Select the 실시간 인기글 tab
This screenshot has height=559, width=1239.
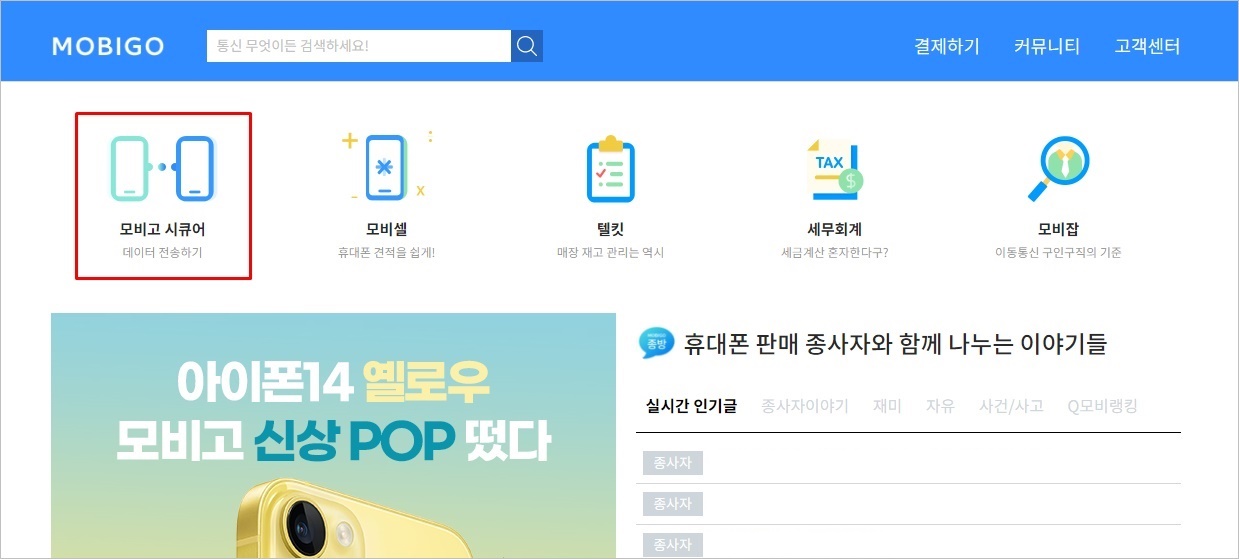click(691, 405)
